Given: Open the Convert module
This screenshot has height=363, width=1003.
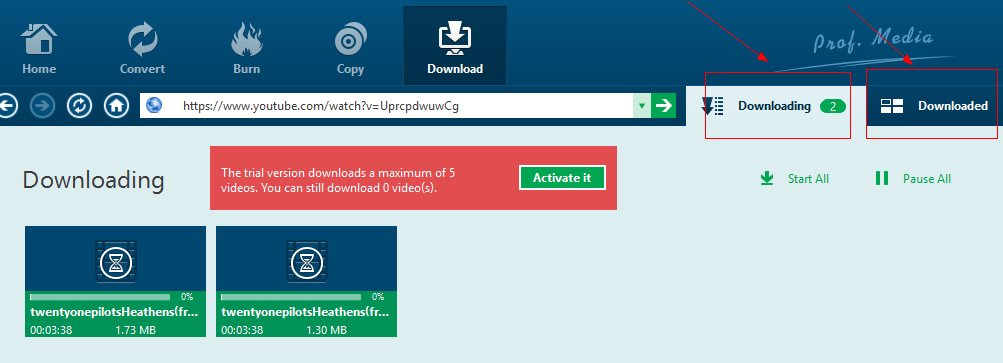Looking at the screenshot, I should pyautogui.click(x=143, y=48).
